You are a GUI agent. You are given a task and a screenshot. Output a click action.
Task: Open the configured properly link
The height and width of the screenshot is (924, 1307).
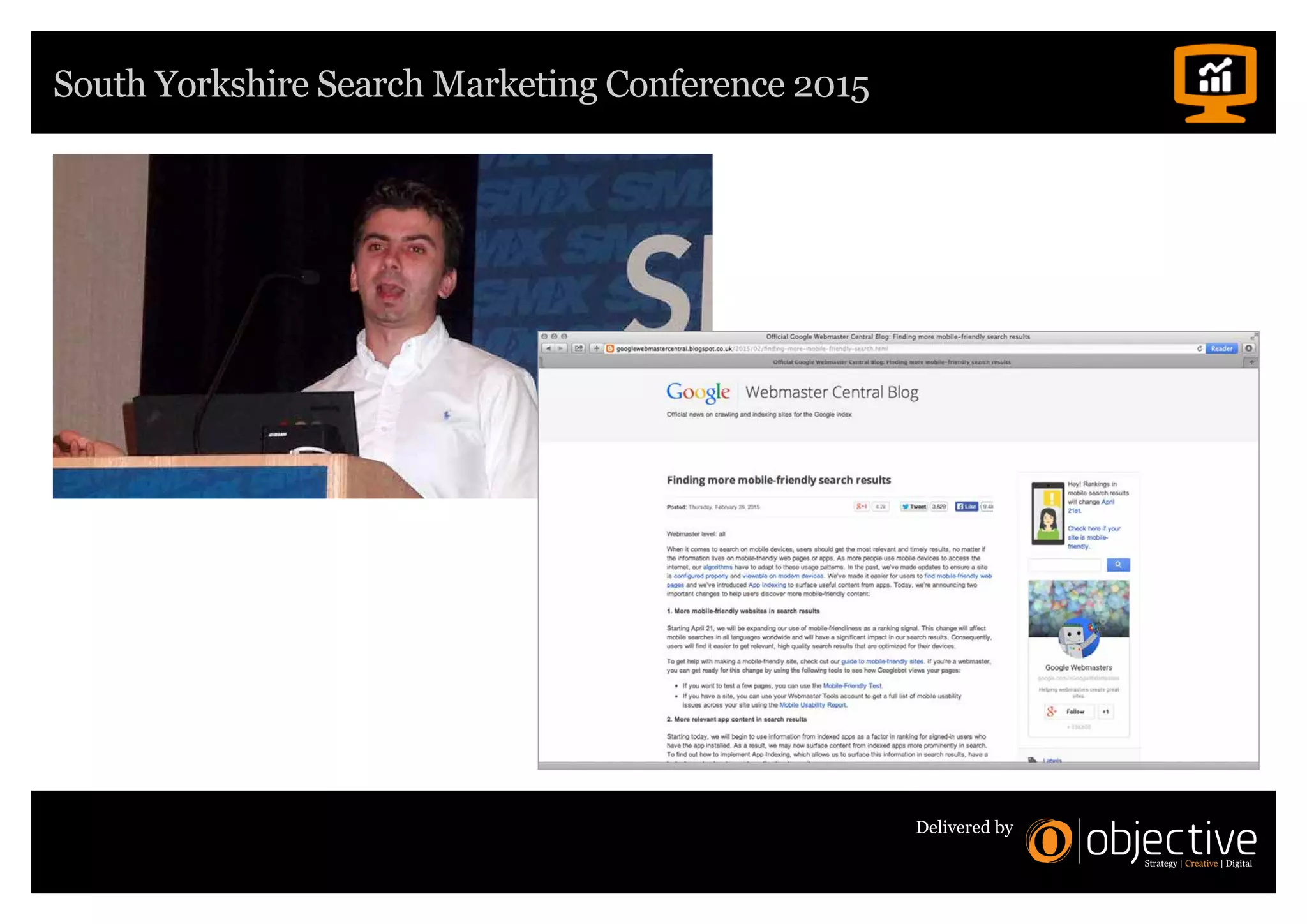[701, 576]
